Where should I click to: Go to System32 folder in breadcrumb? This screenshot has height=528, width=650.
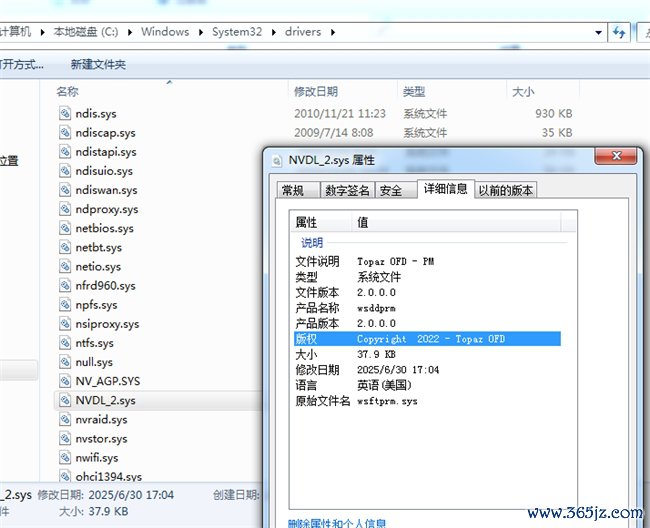[x=237, y=32]
